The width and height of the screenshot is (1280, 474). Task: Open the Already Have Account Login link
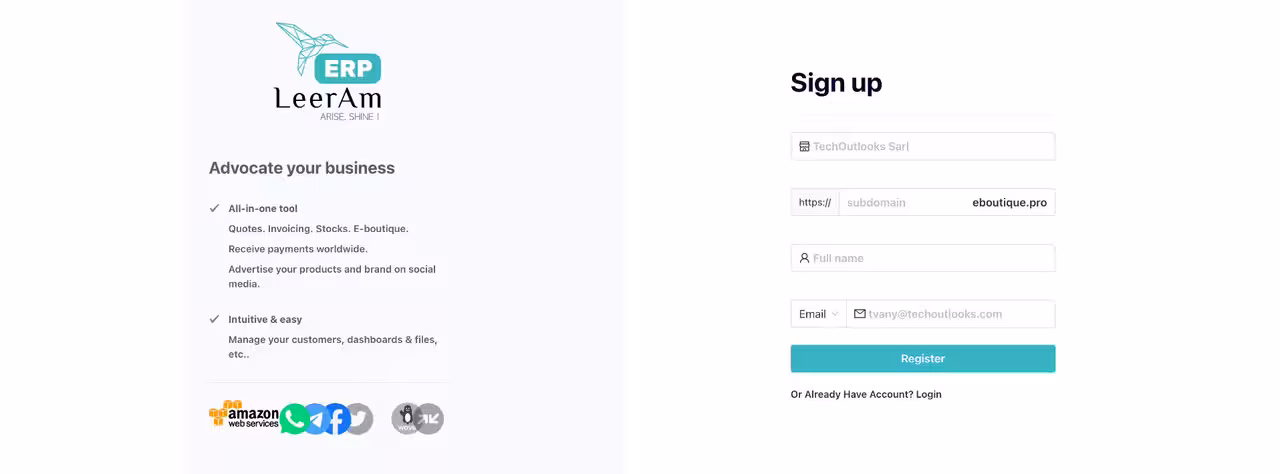pos(866,394)
